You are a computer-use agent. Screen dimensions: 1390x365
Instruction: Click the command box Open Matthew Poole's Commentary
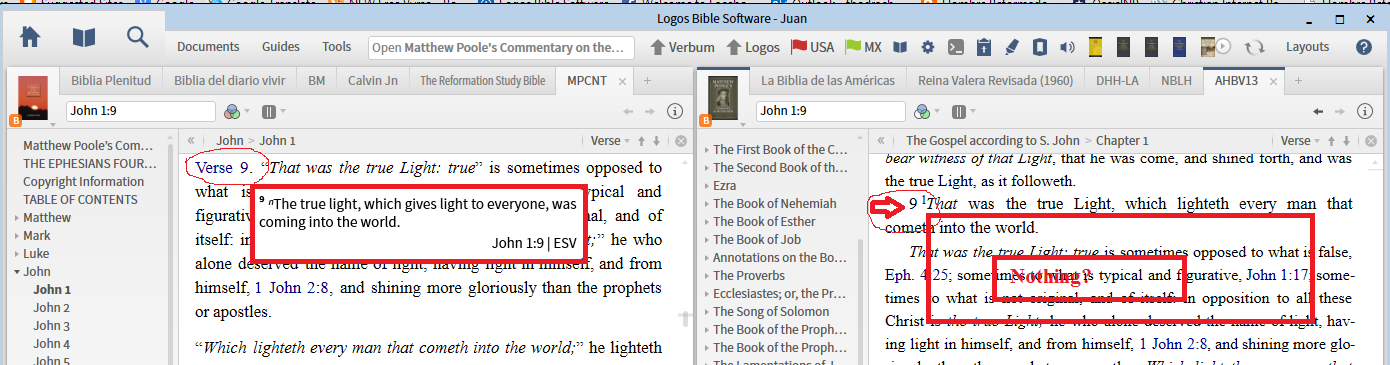pyautogui.click(x=502, y=47)
